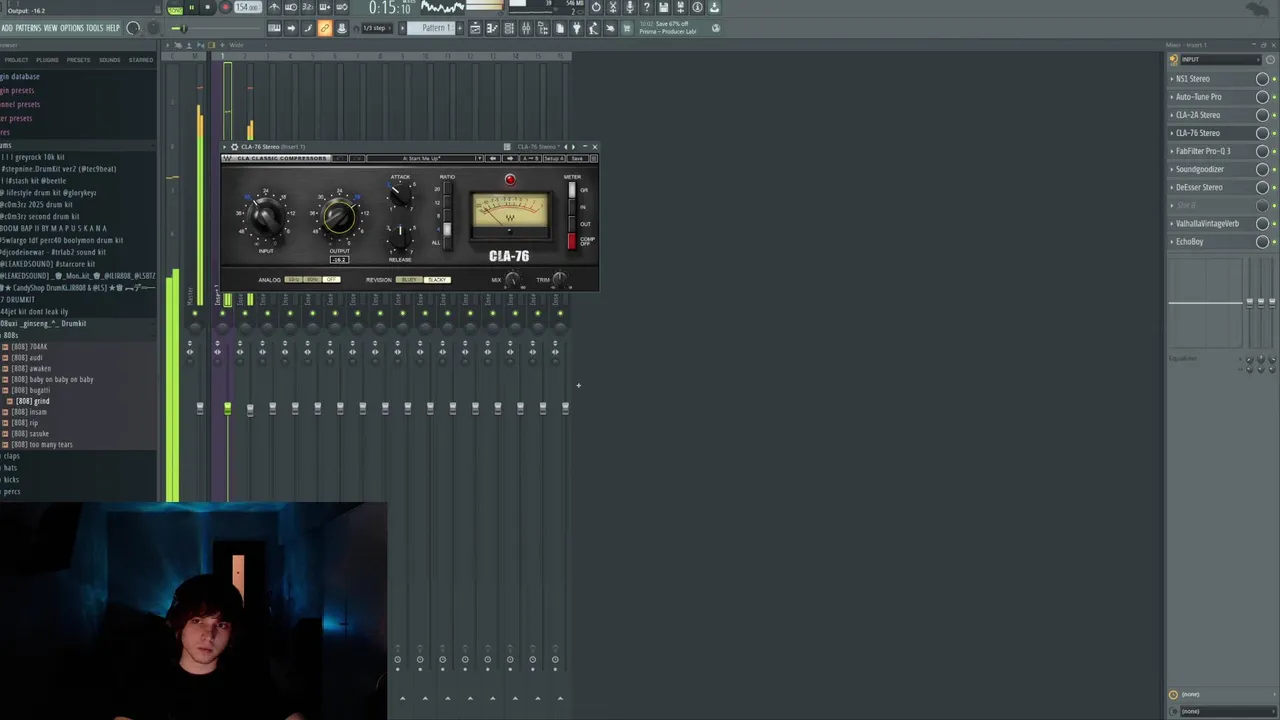The height and width of the screenshot is (720, 1280).
Task: Set meter to GR mode
Action: point(572,190)
